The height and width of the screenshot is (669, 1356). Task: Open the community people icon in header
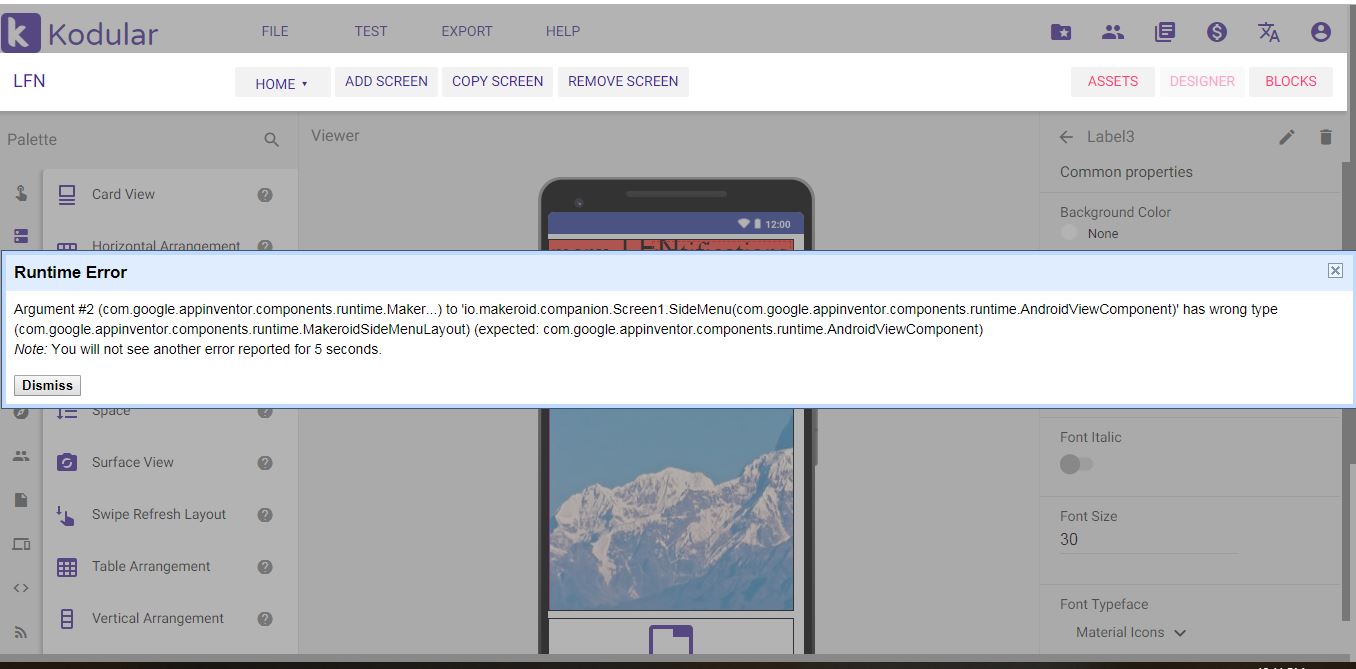[x=1113, y=32]
